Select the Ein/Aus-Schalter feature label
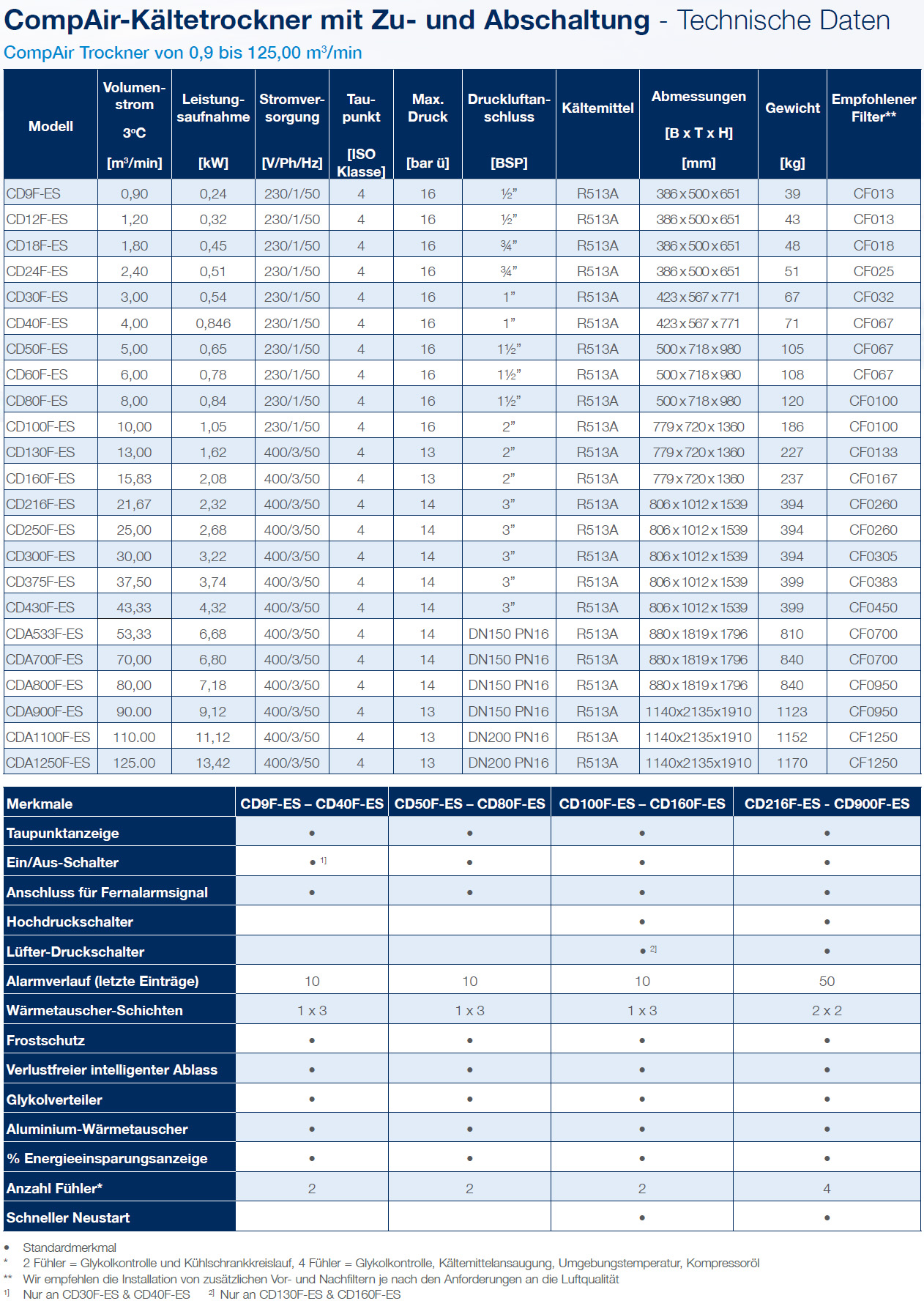Screen dimensions: 924x1309 point(62,862)
